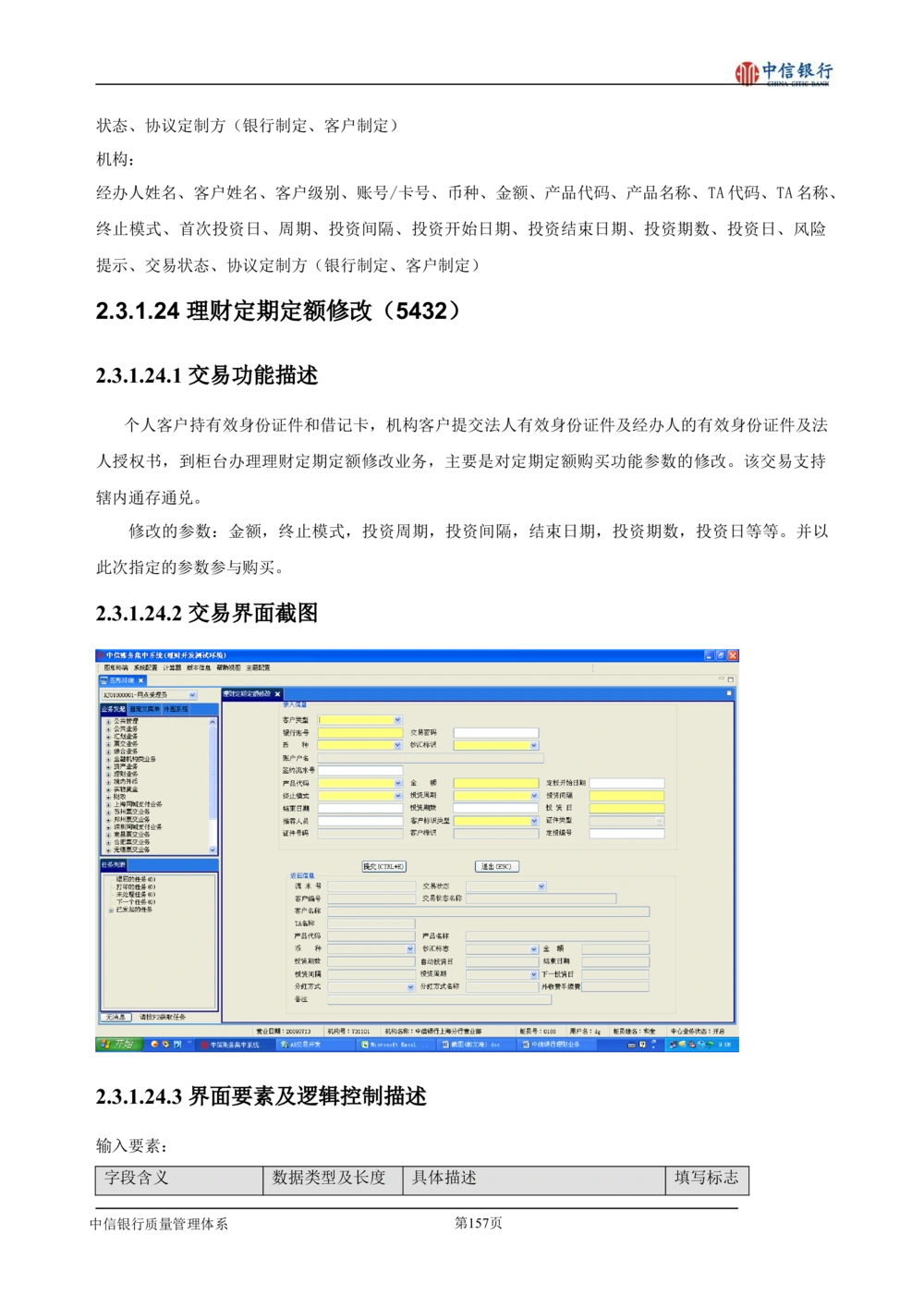Open the 产品代码 dropdown in input section
The width and height of the screenshot is (924, 1308).
click(x=397, y=783)
